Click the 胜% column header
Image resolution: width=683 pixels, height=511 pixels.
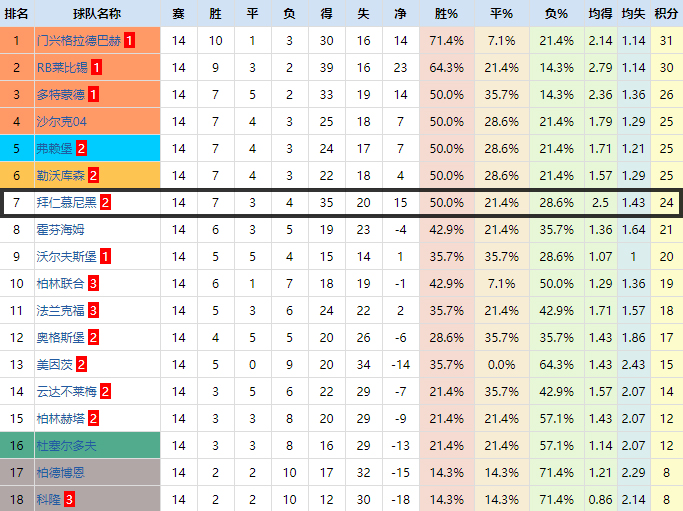446,14
